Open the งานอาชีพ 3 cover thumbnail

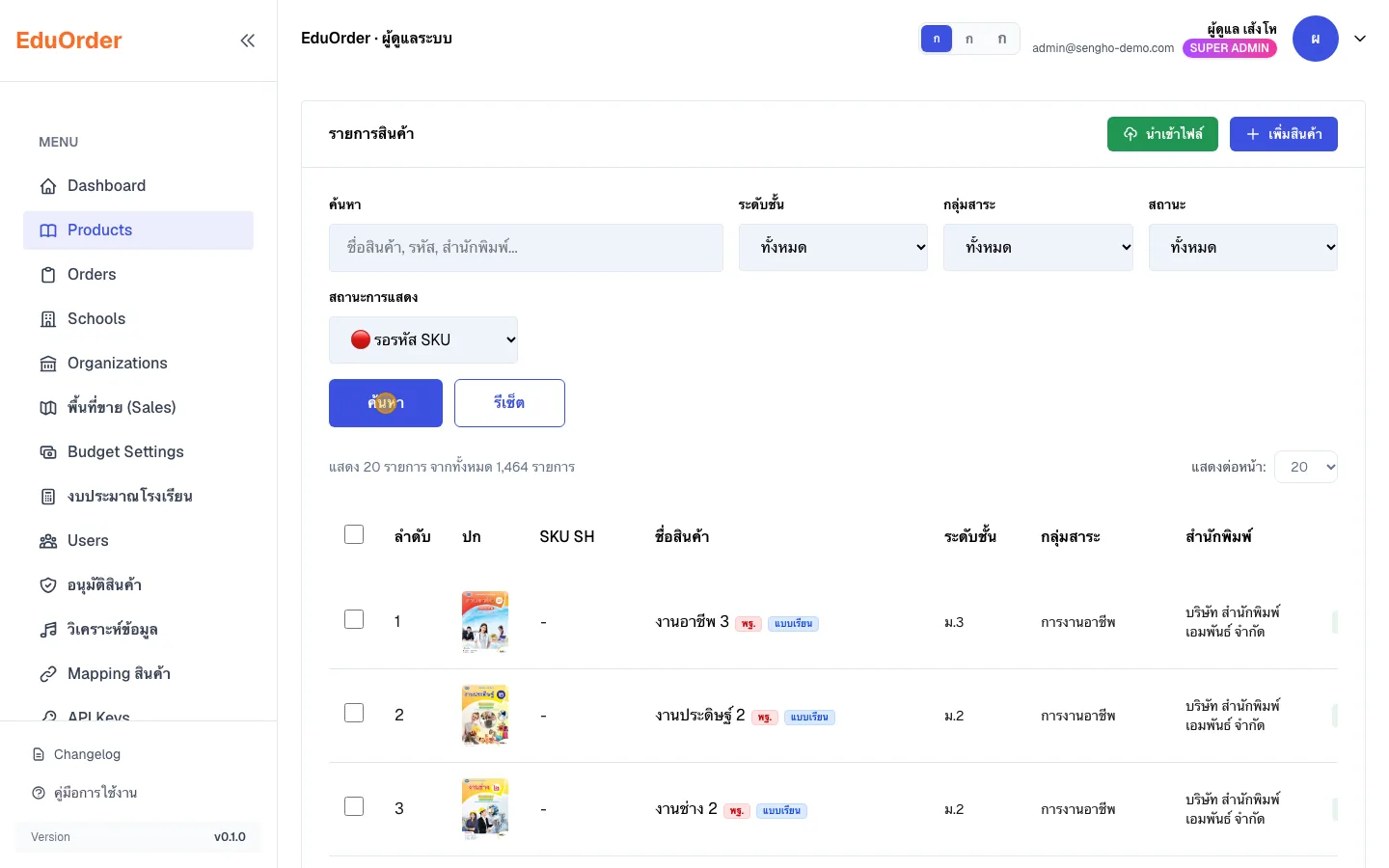(485, 622)
